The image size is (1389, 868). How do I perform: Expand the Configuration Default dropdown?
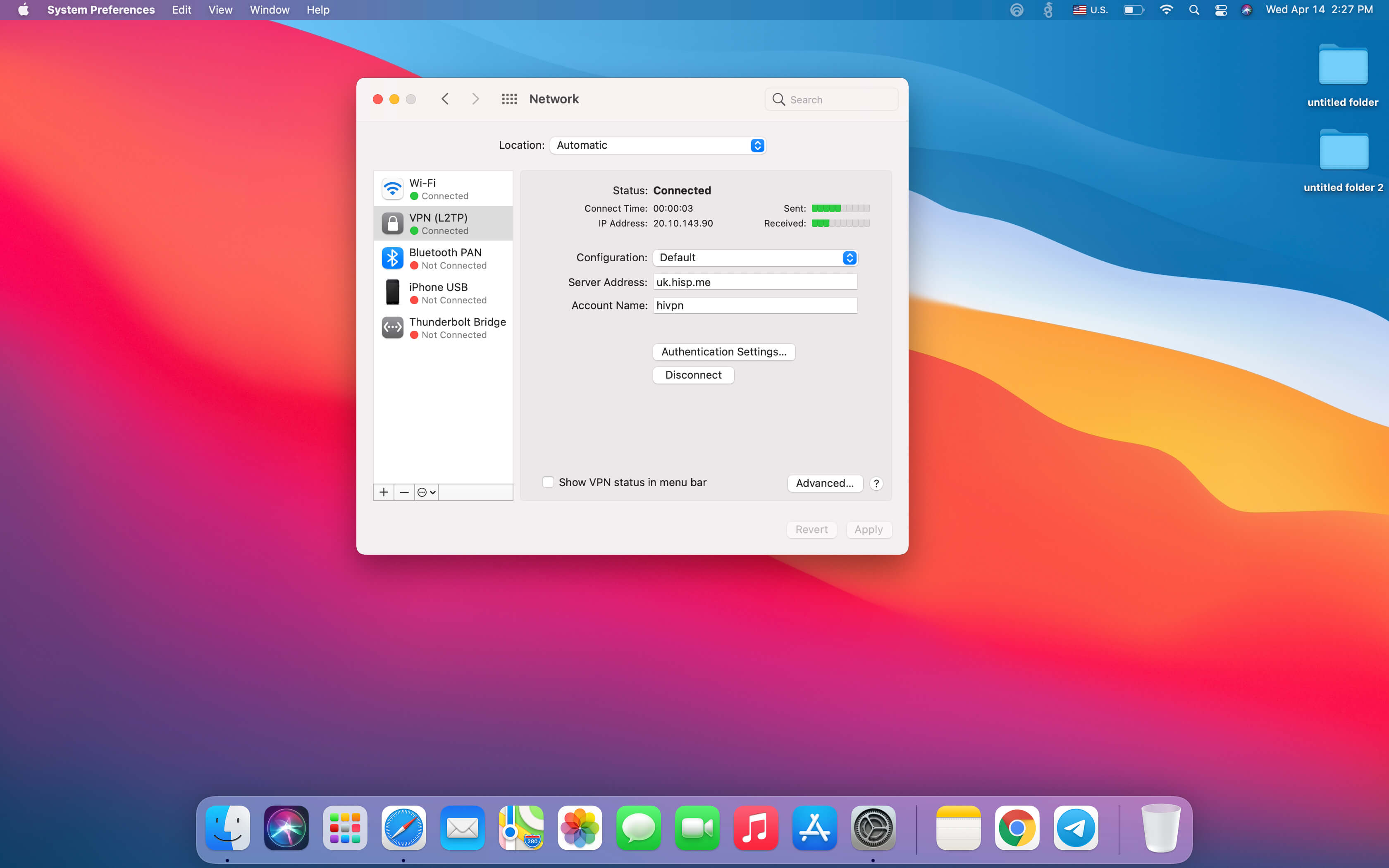pyautogui.click(x=755, y=258)
